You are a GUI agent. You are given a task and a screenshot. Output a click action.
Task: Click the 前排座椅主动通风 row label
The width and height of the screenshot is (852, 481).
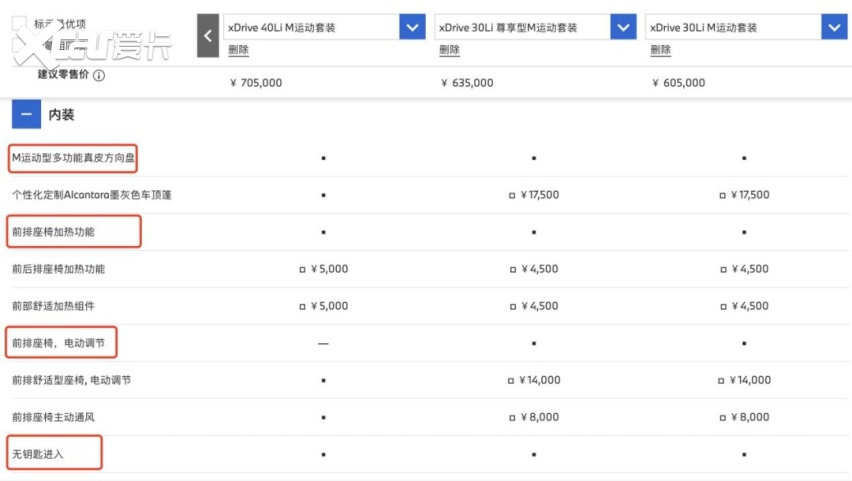pos(53,417)
